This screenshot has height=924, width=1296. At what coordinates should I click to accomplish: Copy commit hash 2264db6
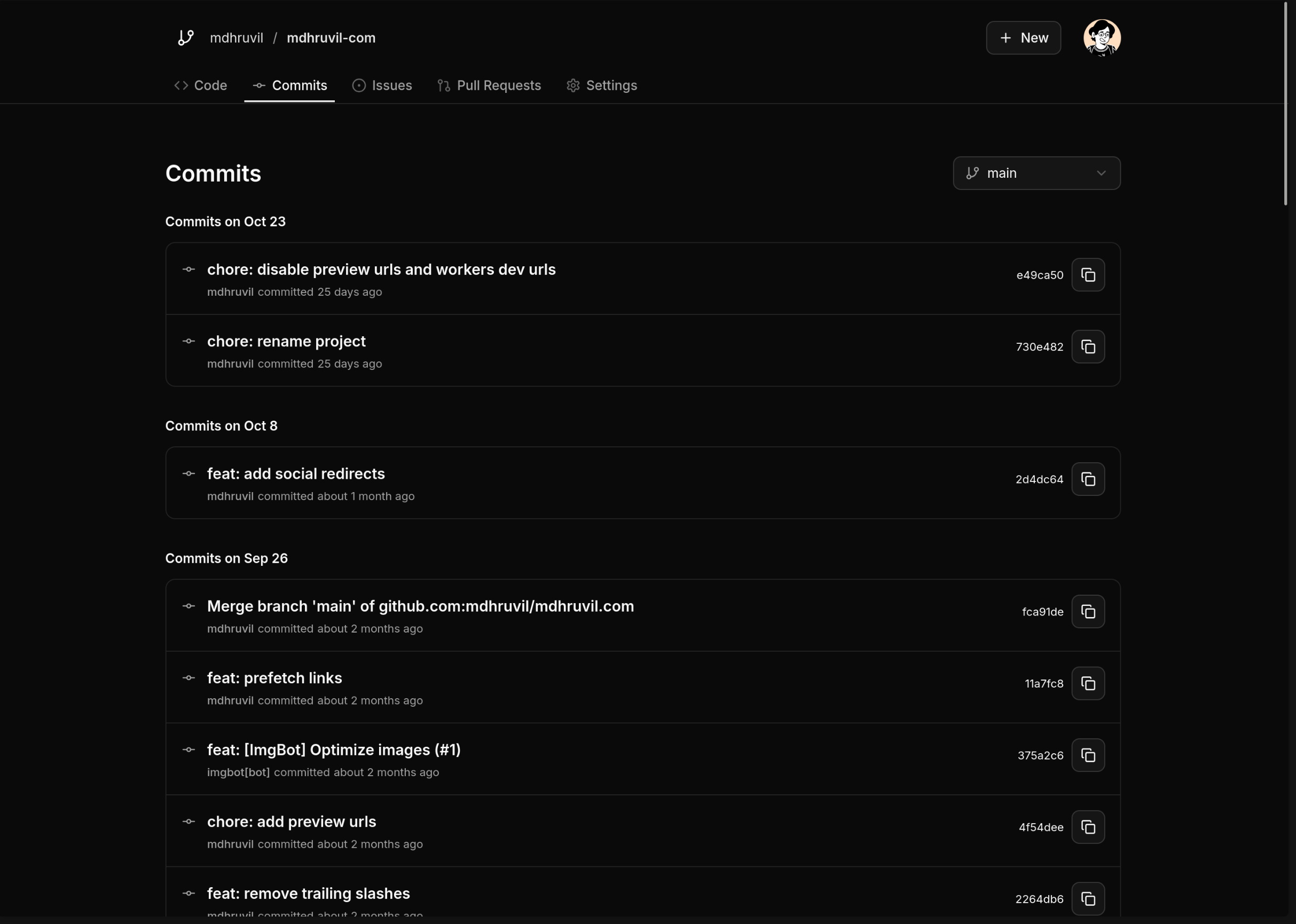[1088, 898]
